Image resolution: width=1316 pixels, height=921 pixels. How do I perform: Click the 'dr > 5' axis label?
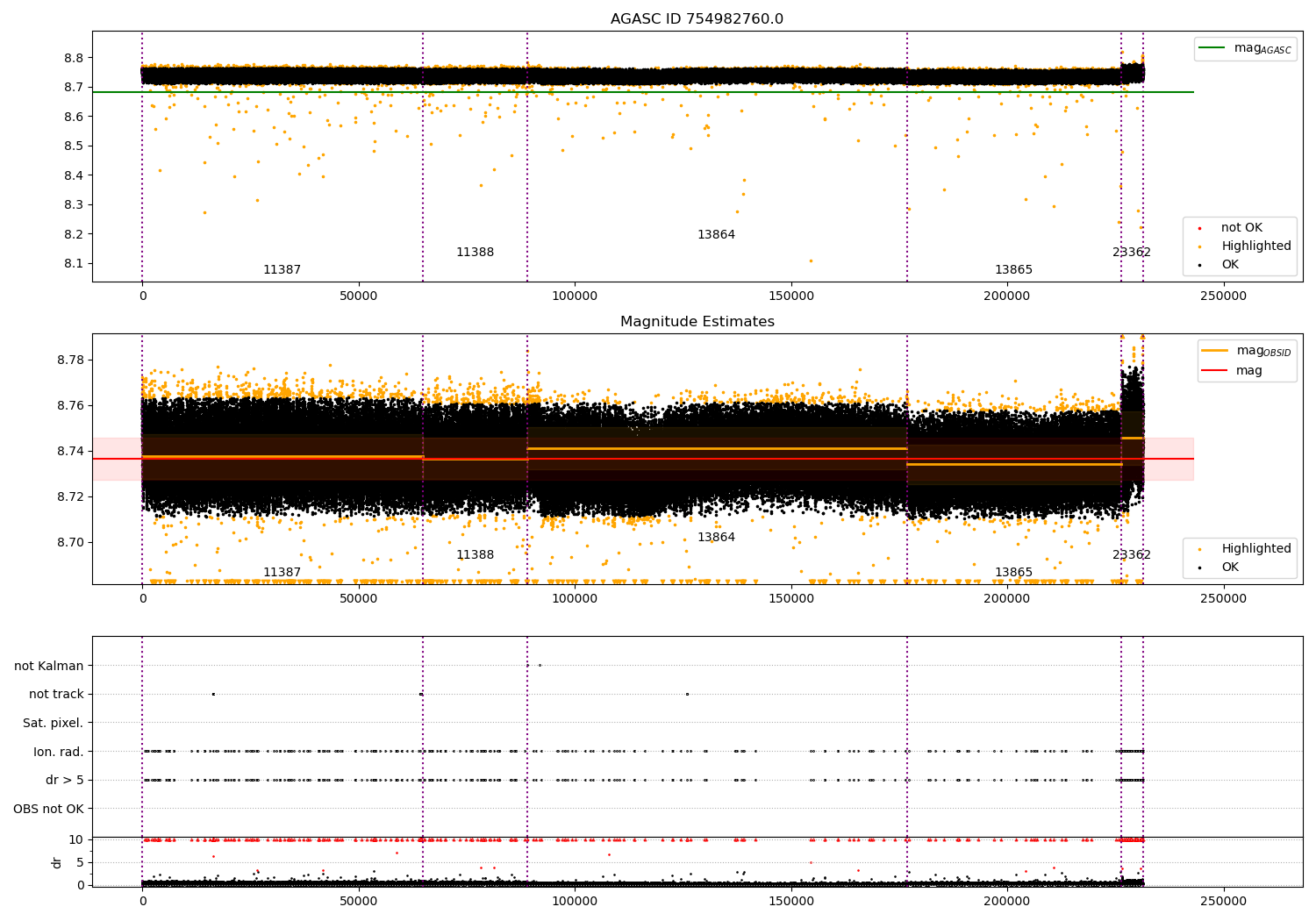click(65, 780)
